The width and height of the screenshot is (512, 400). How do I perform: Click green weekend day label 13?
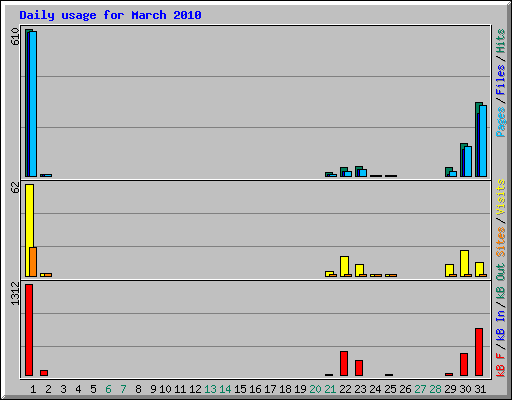(210, 389)
